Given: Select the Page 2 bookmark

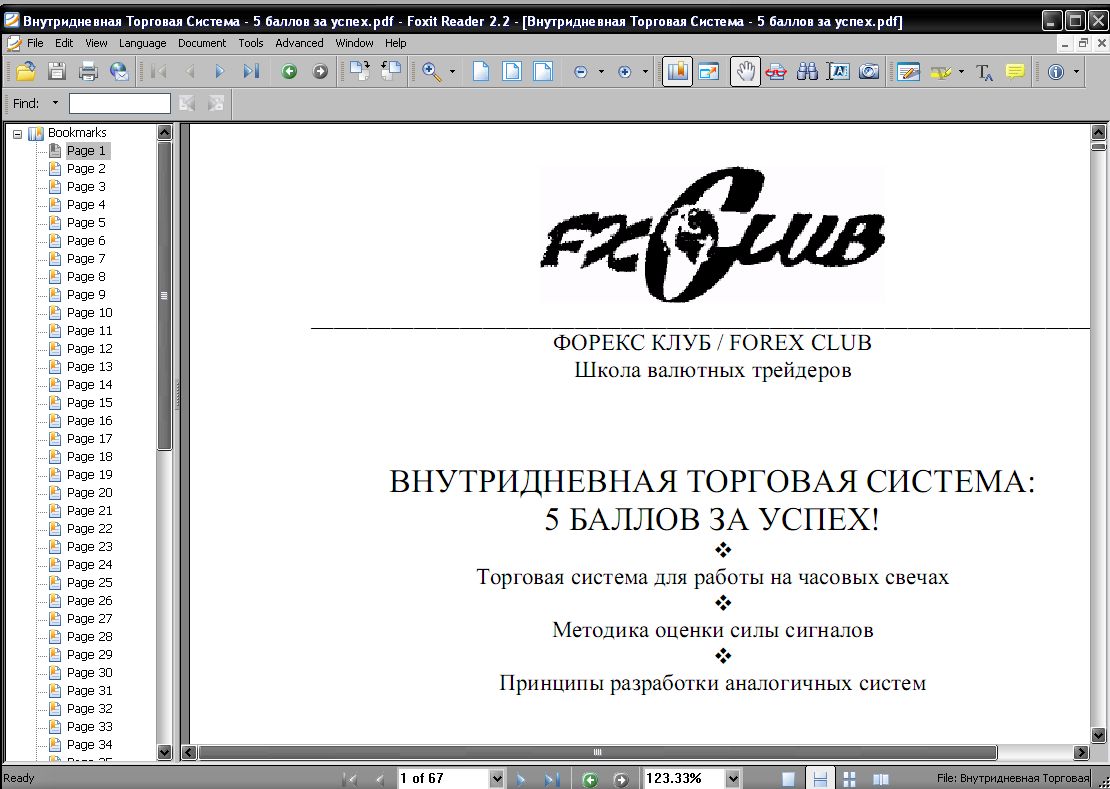Looking at the screenshot, I should [x=86, y=168].
